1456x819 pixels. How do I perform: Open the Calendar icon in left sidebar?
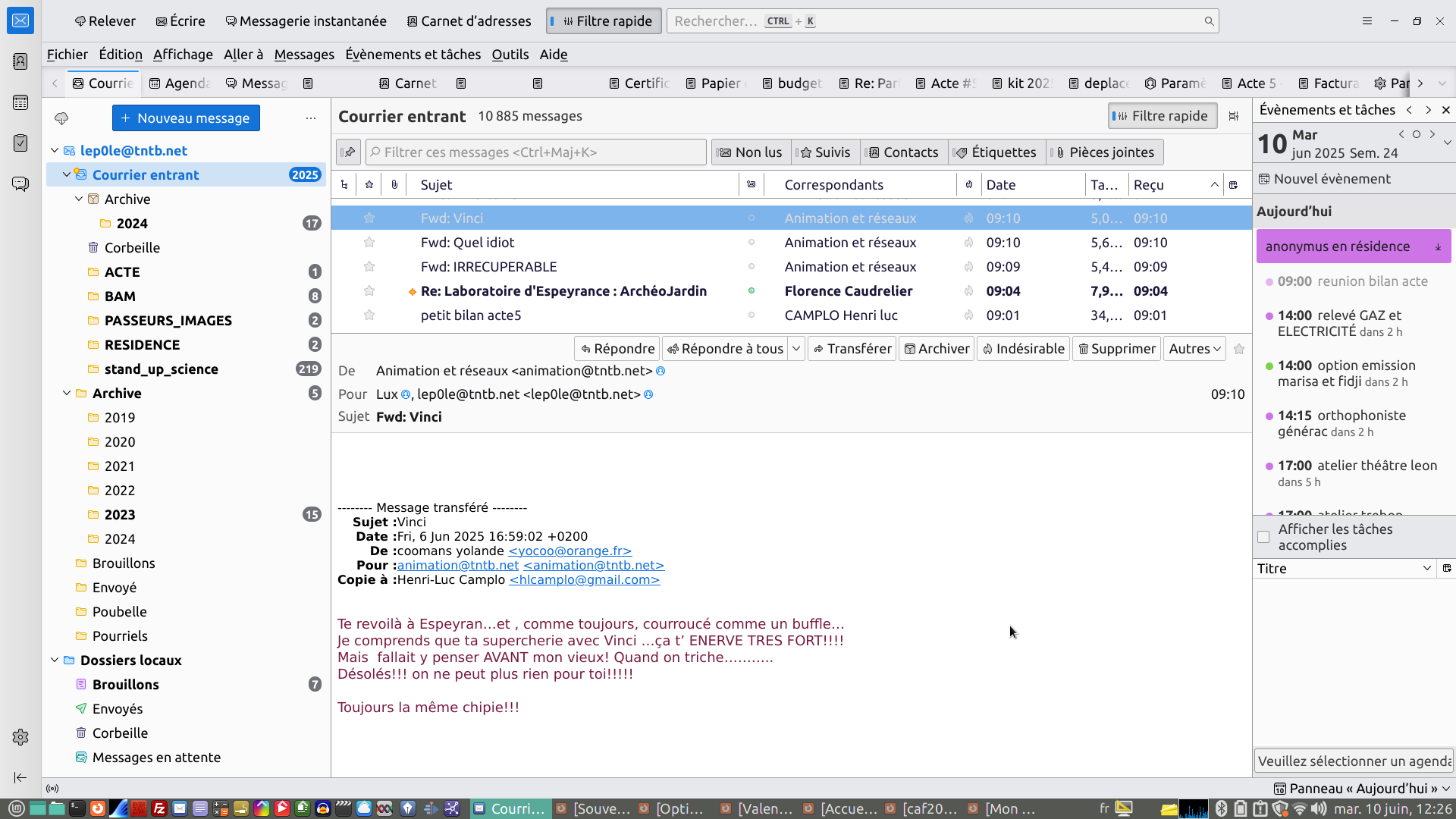(20, 102)
